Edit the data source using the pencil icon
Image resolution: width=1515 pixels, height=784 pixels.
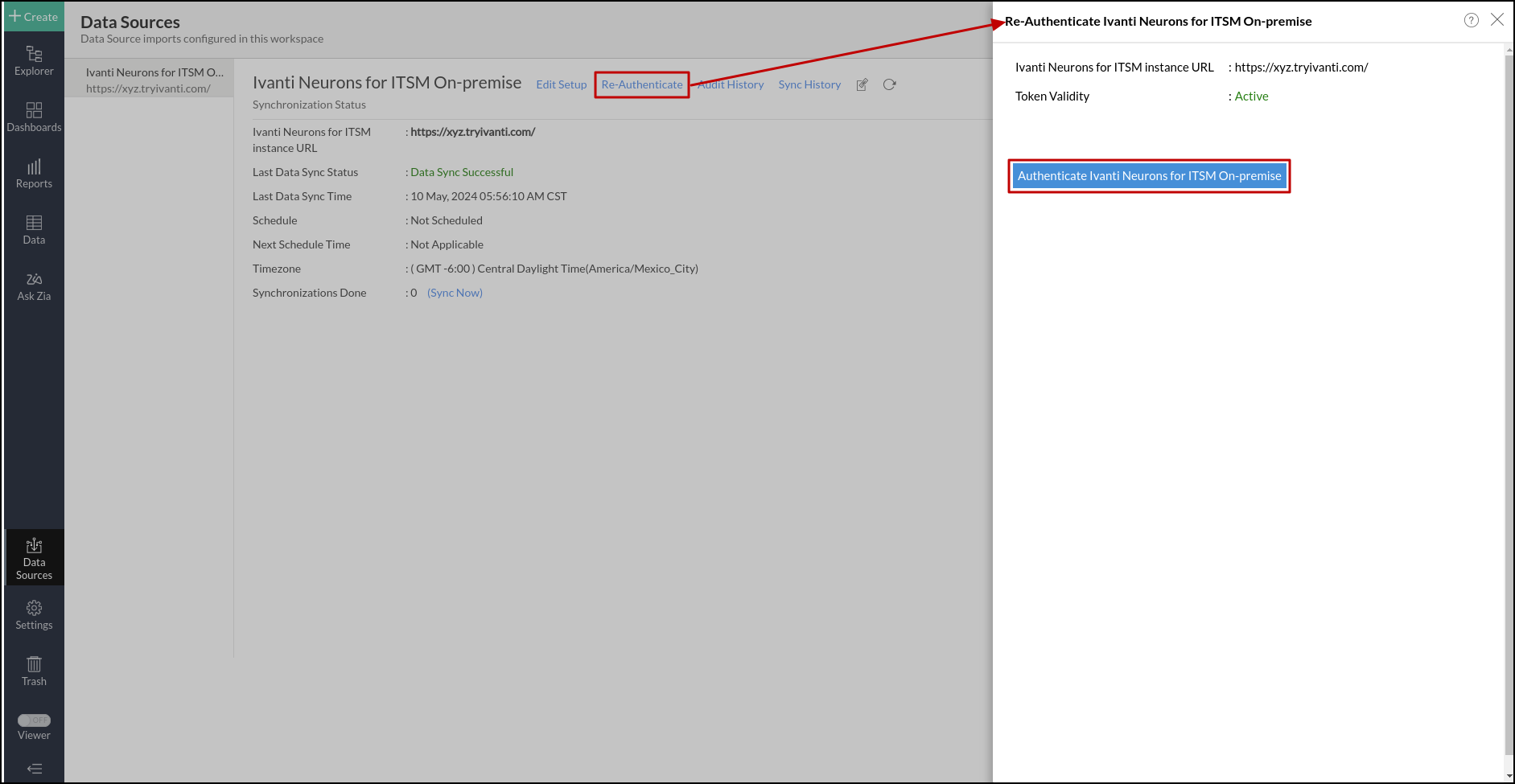coord(862,84)
